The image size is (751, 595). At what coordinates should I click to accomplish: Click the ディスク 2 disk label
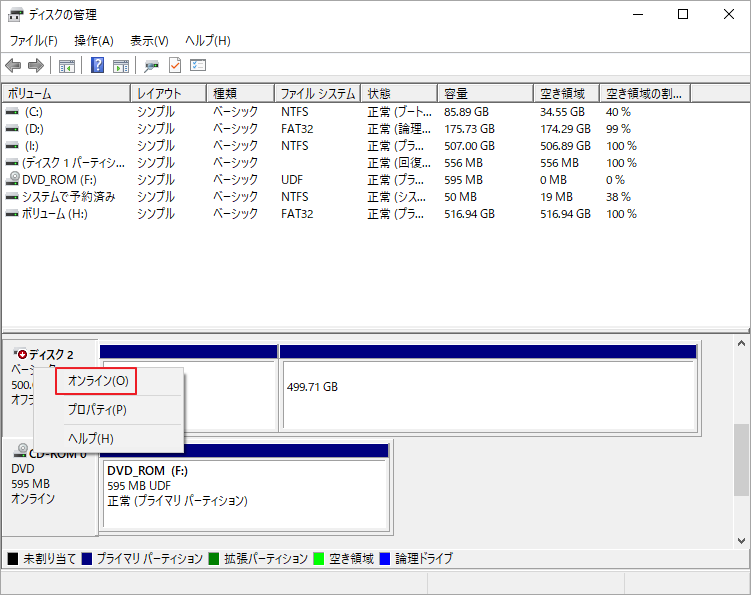(x=51, y=355)
